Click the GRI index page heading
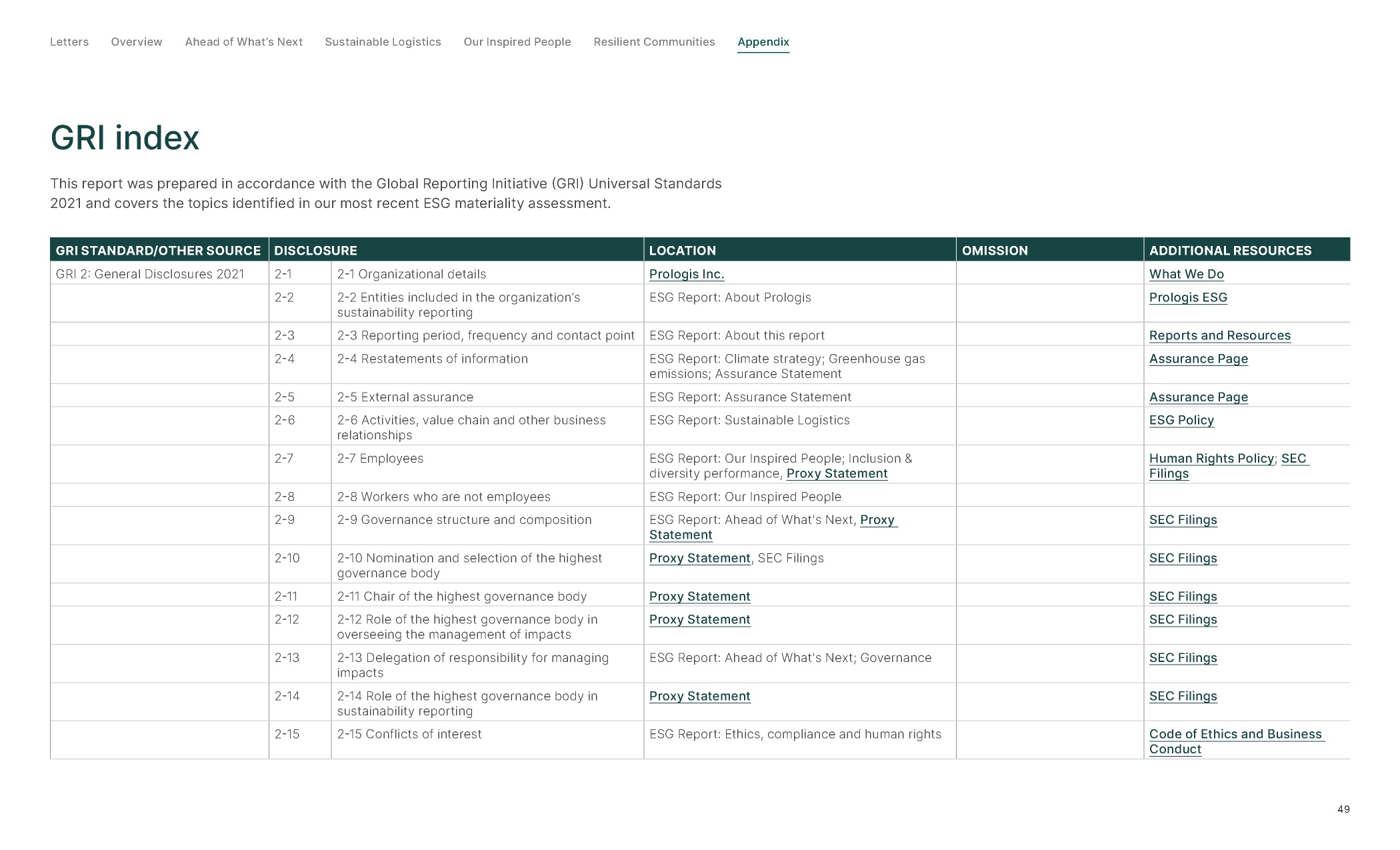This screenshot has width=1400, height=850. click(125, 138)
